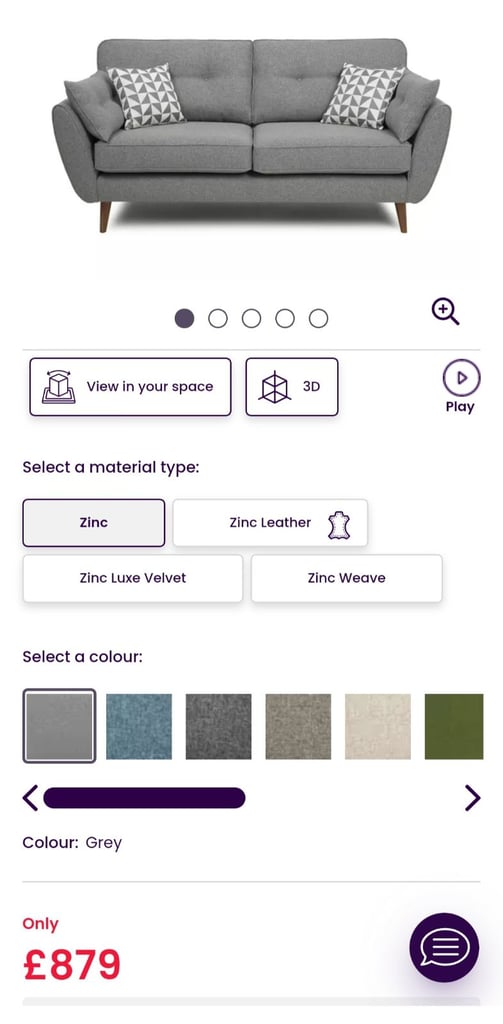Click the colour swatch scrollbar

[144, 797]
